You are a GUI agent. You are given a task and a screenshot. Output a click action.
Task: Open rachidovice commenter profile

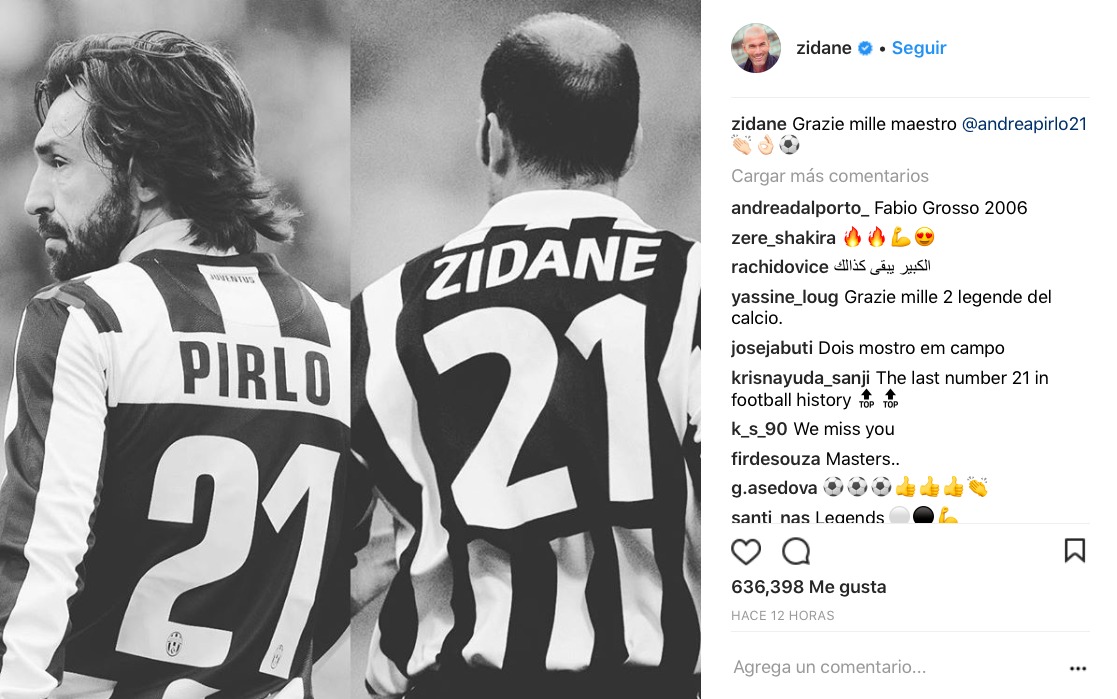click(x=780, y=266)
